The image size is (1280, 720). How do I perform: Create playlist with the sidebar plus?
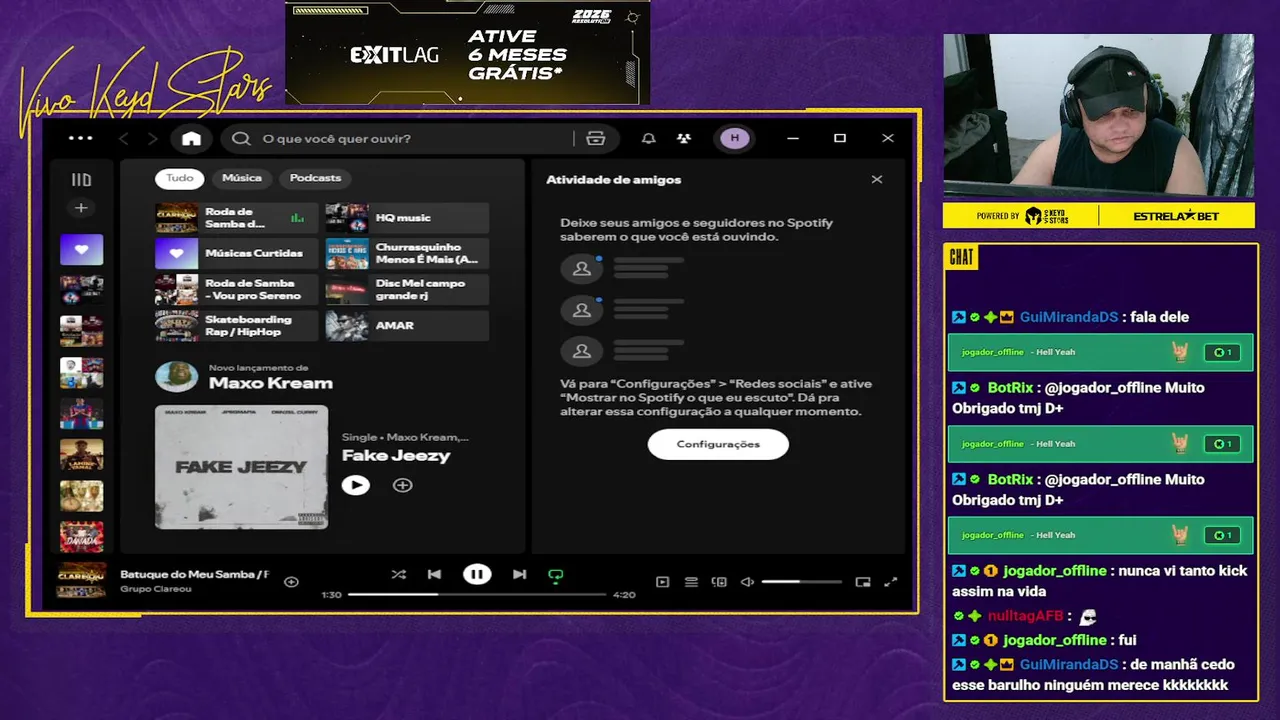[x=81, y=208]
